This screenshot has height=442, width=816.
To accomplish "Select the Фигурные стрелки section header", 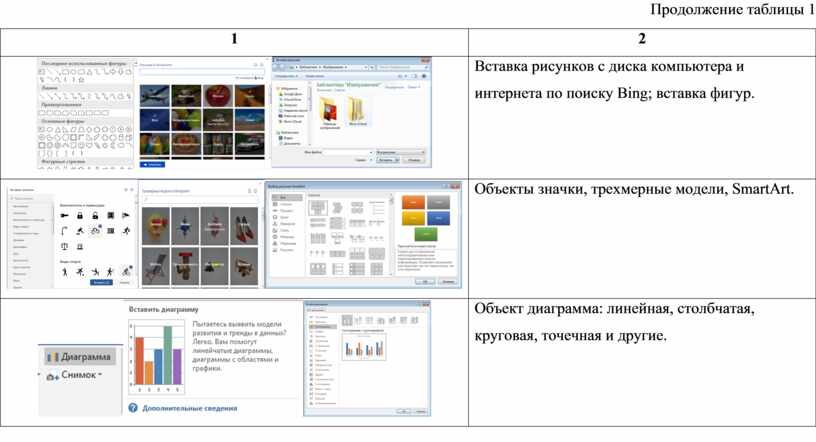I will click(86, 162).
